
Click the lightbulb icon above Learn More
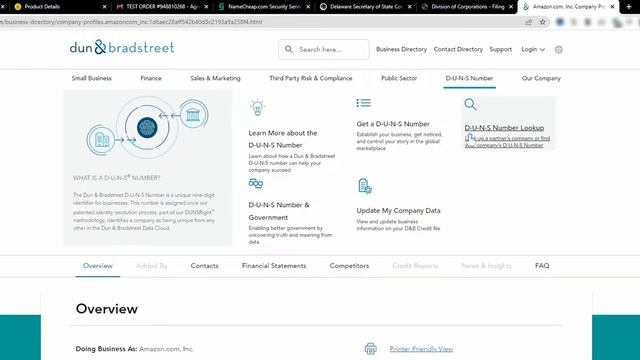(x=257, y=107)
